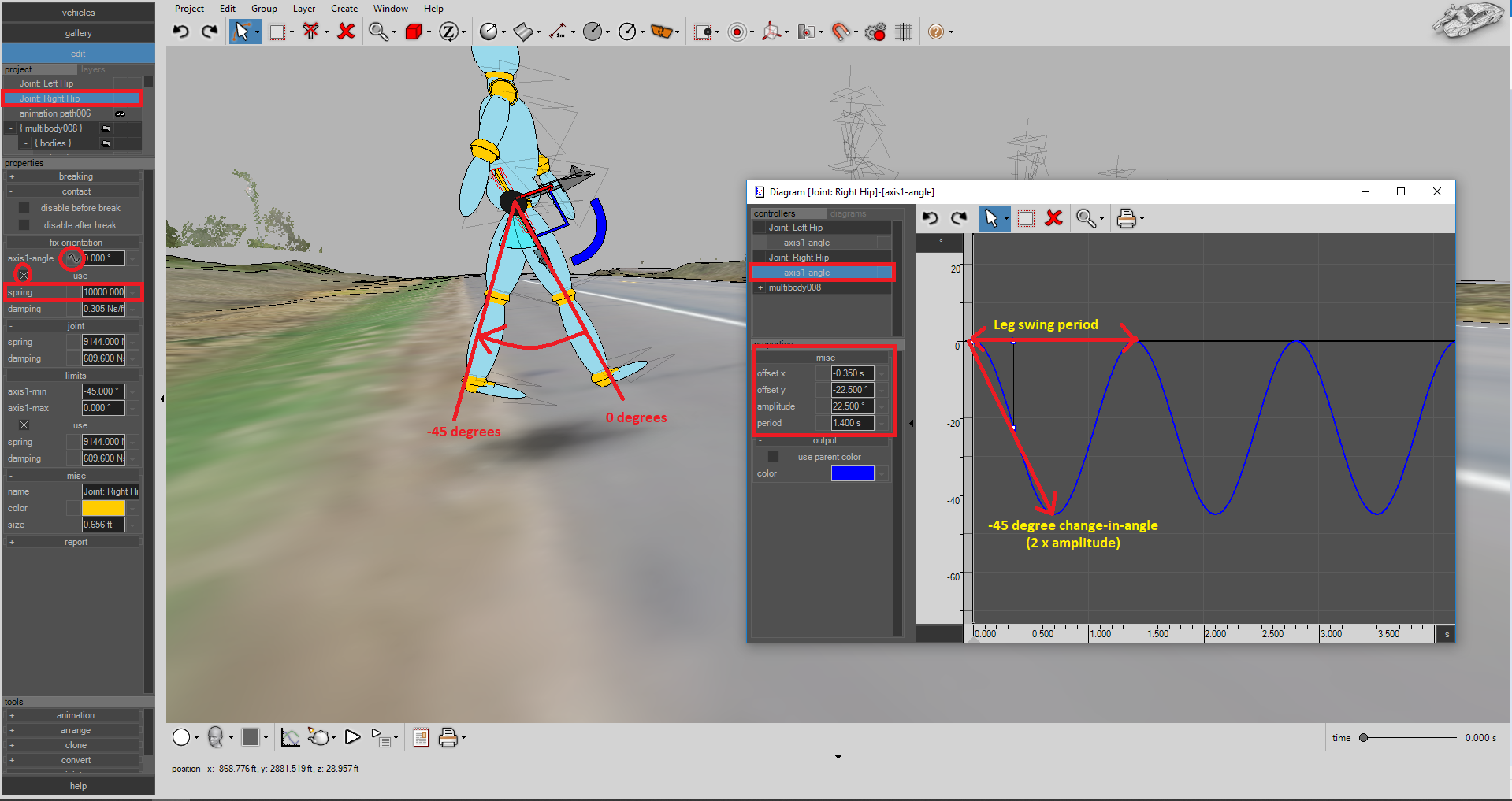The width and height of the screenshot is (1512, 801).
Task: Click the play simulation triangle
Action: coord(353,737)
